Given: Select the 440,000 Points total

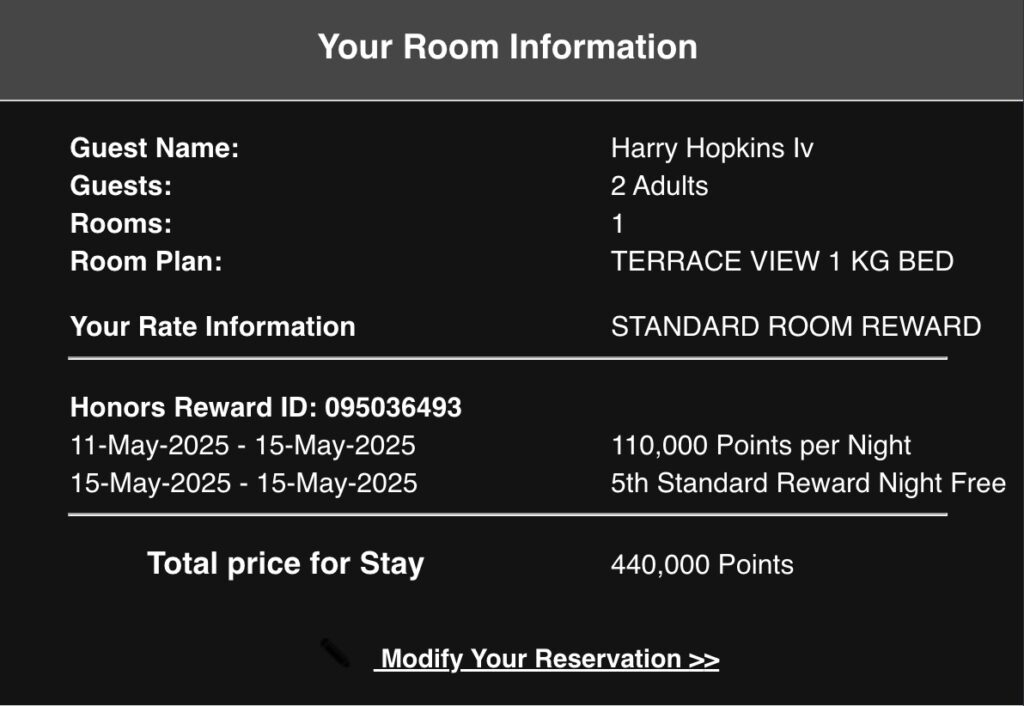Looking at the screenshot, I should 702,565.
